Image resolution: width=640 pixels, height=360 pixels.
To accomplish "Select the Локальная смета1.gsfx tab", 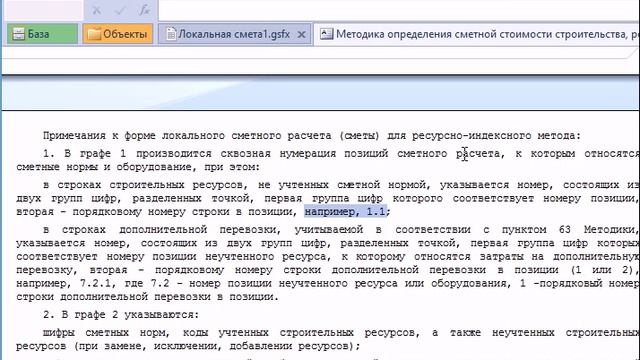I will [234, 34].
